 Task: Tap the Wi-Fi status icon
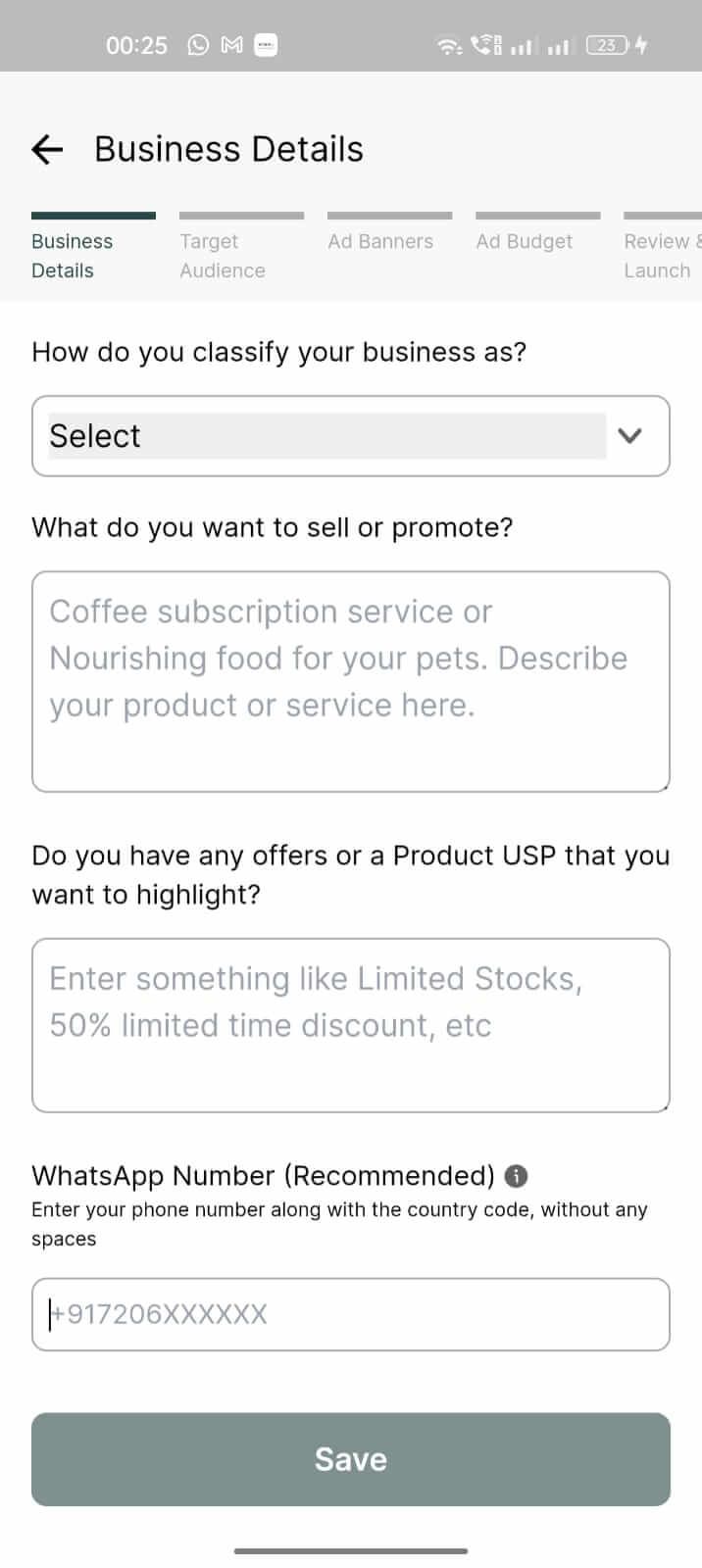449,45
